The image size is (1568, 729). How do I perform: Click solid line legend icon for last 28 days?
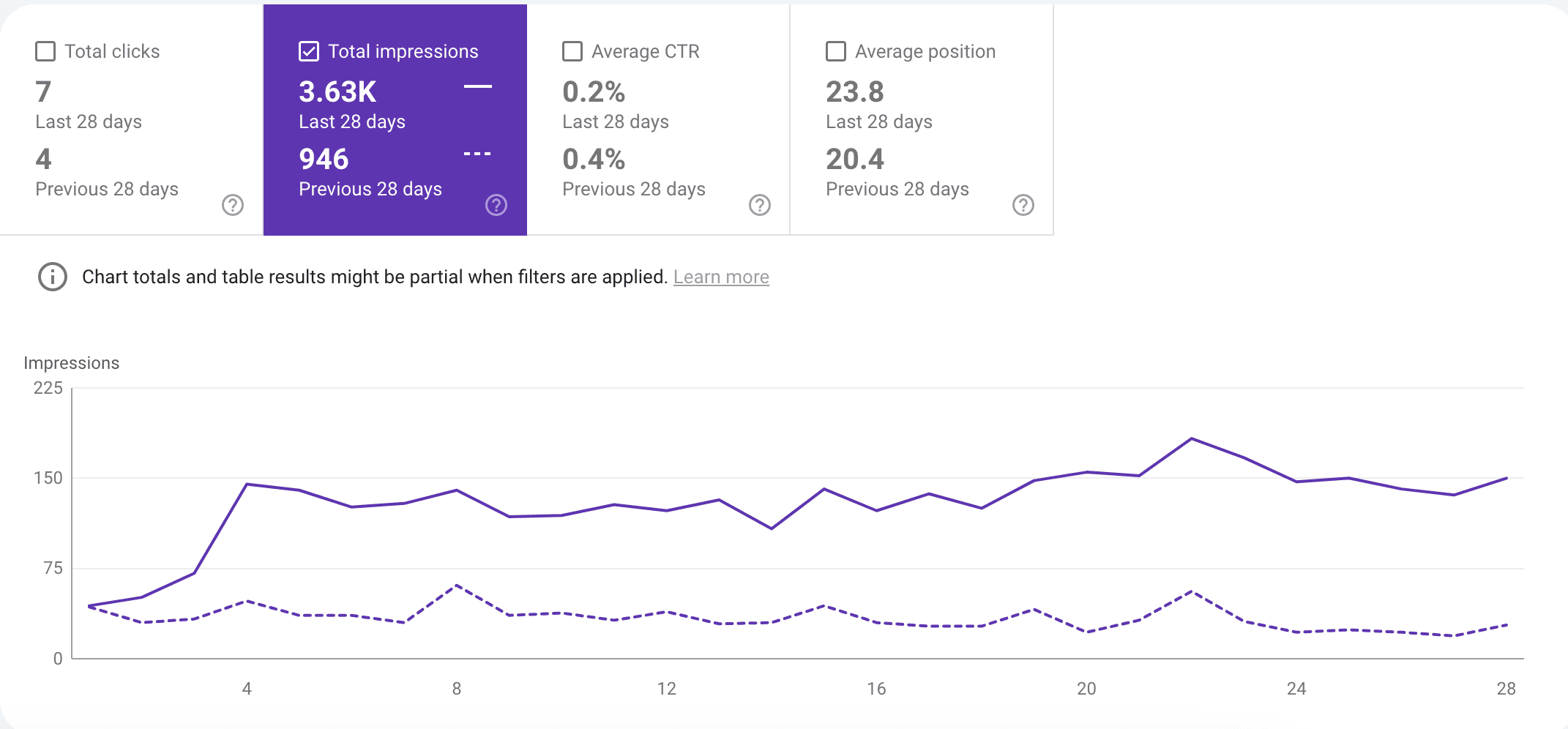[x=477, y=87]
